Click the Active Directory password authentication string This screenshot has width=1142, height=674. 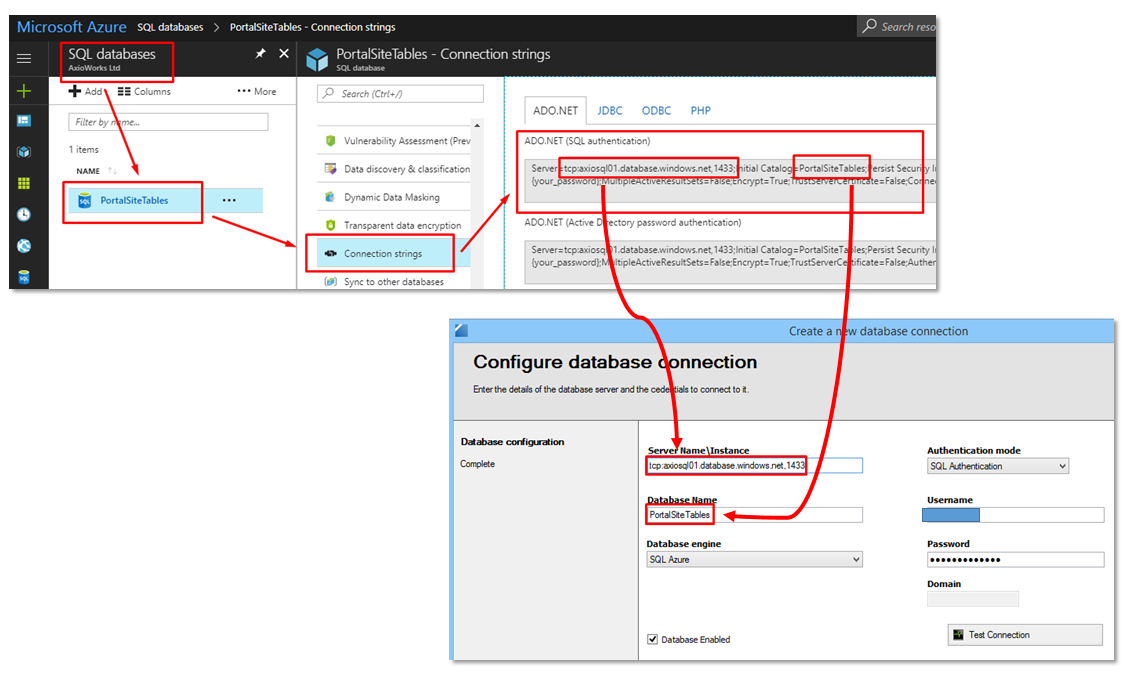pos(730,262)
